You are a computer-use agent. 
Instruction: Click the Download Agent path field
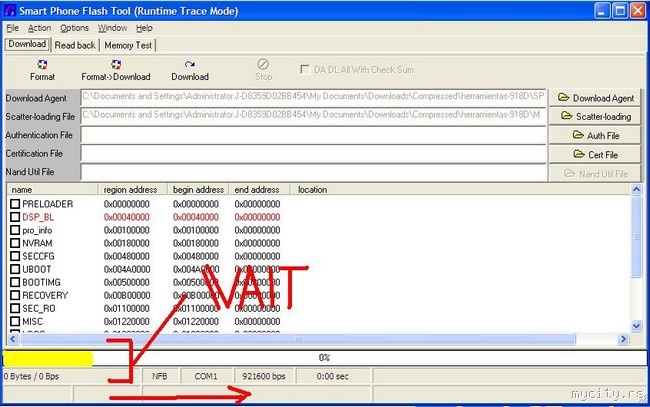click(x=313, y=97)
